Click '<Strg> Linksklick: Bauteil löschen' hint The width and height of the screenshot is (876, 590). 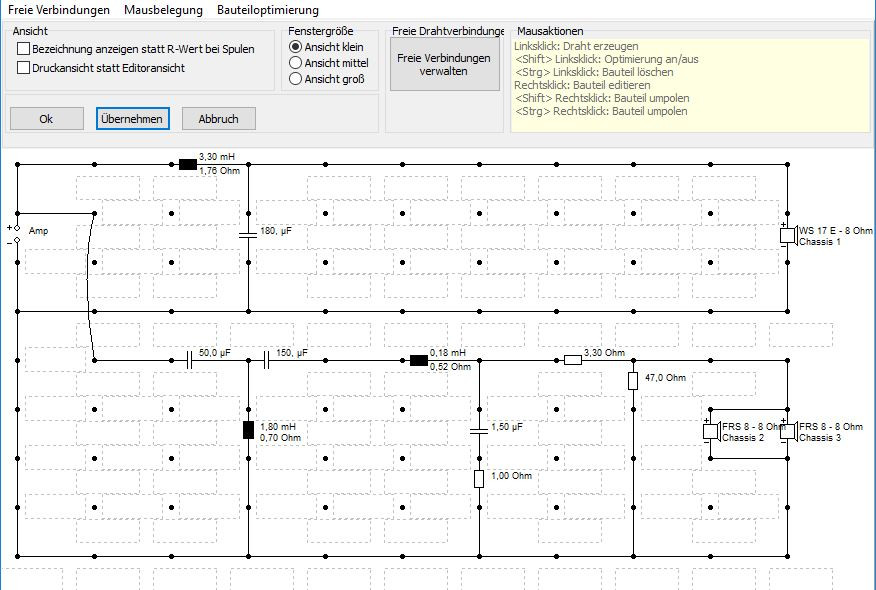pyautogui.click(x=594, y=72)
